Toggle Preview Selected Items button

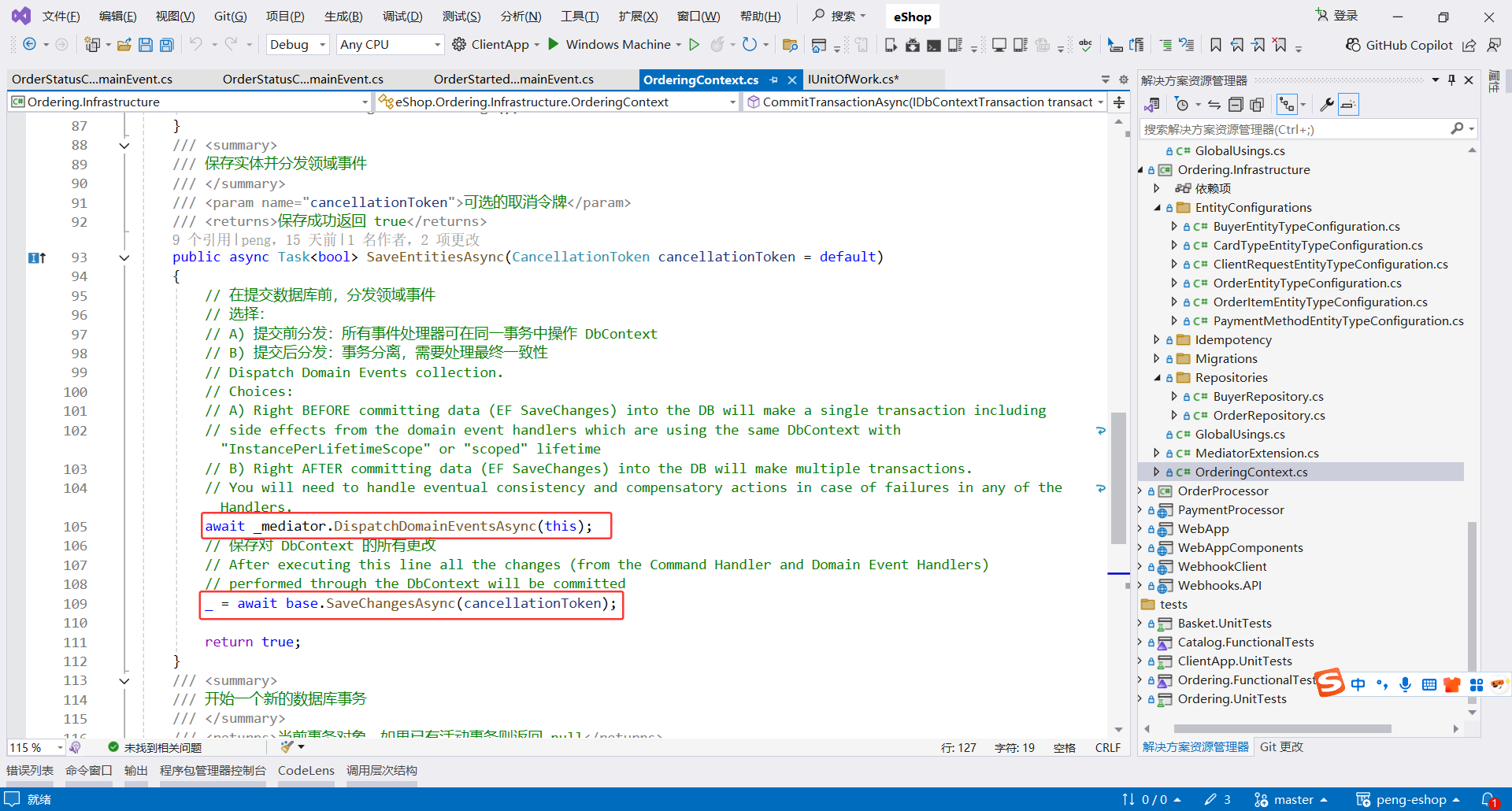1348,105
